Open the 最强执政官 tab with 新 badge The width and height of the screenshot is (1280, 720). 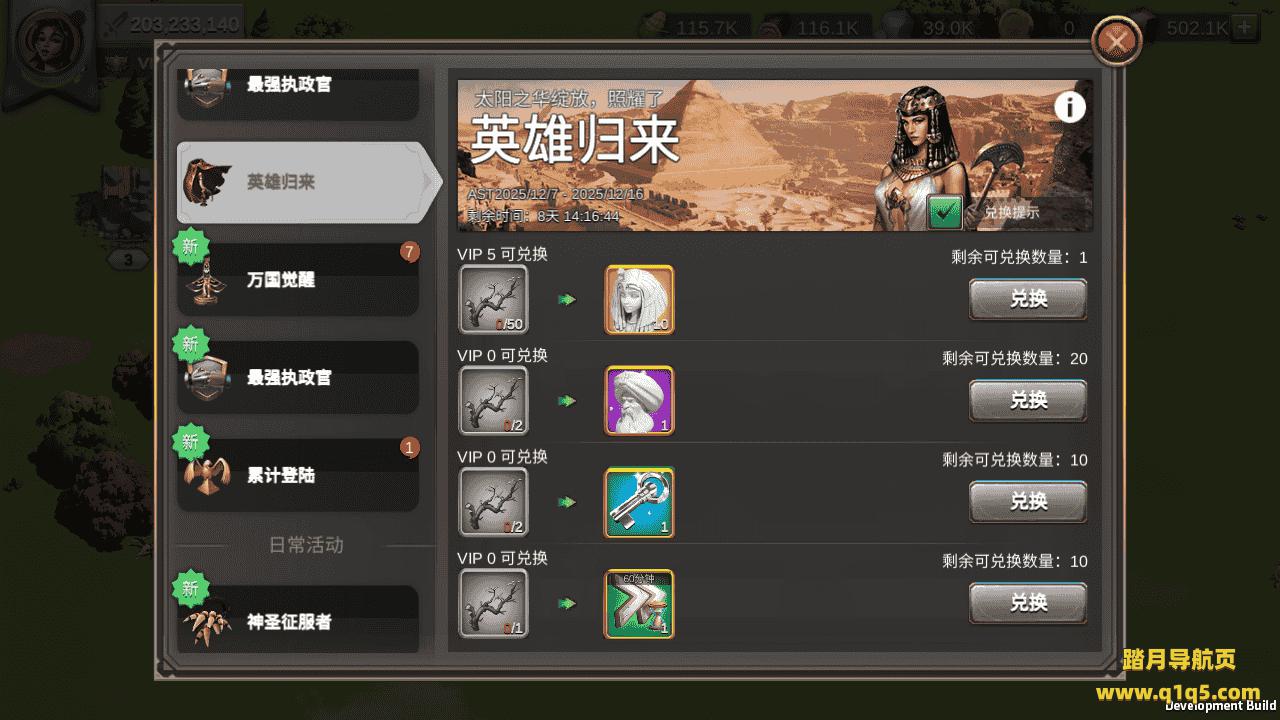click(x=298, y=377)
